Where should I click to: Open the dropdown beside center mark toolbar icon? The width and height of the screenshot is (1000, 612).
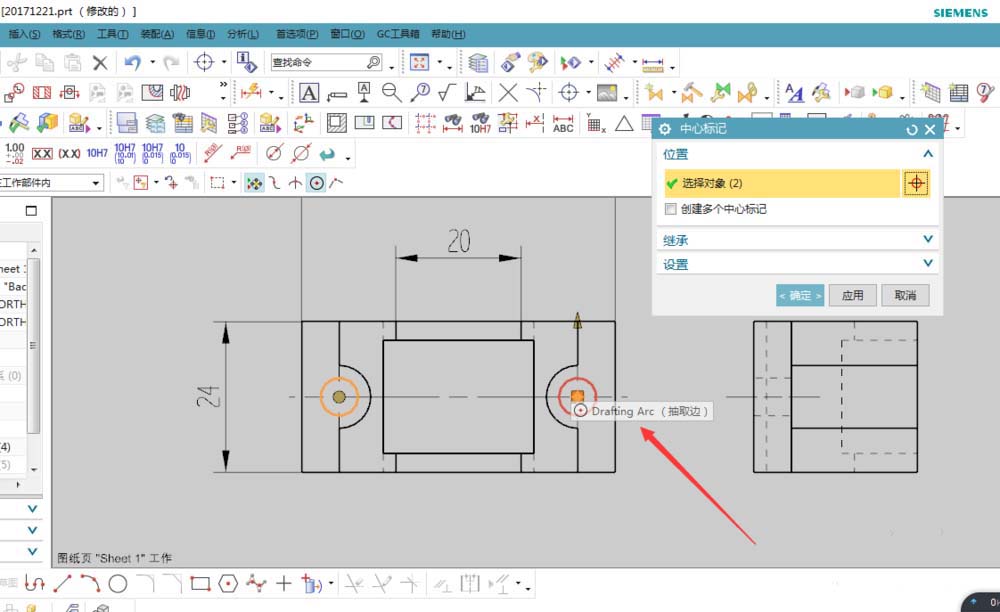click(x=588, y=93)
